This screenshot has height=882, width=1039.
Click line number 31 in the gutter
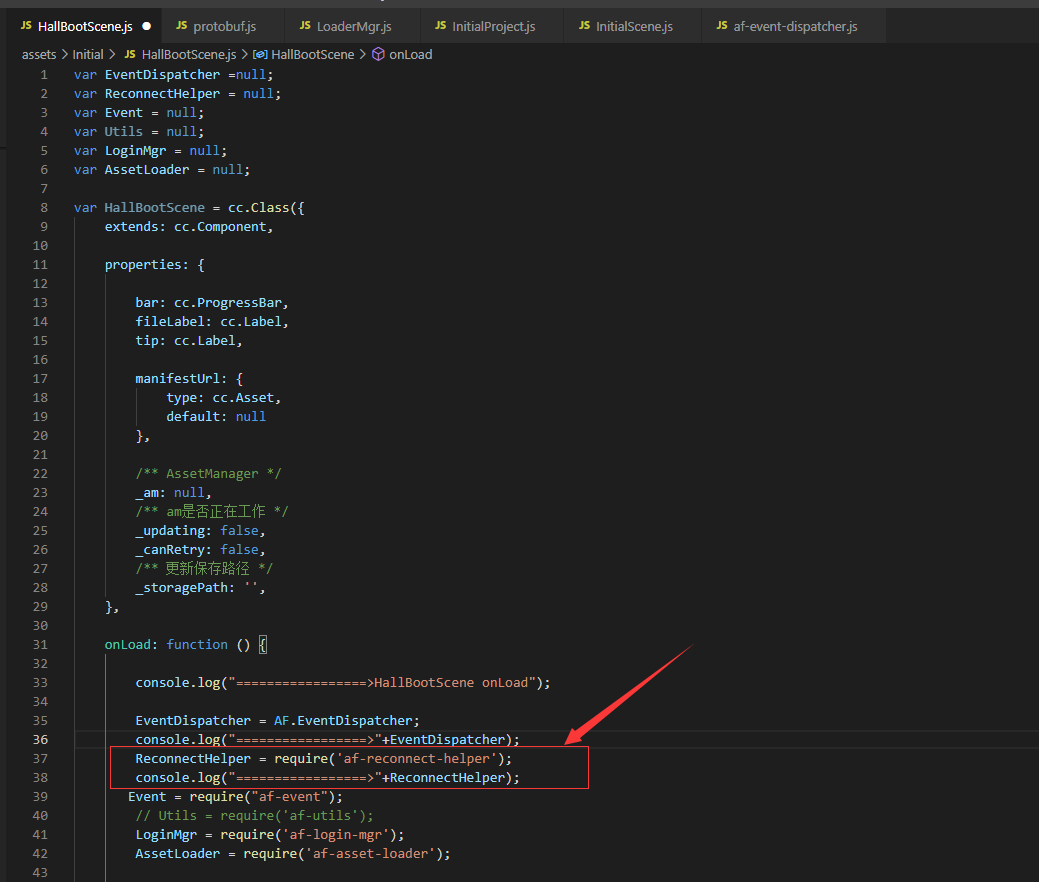tap(40, 644)
